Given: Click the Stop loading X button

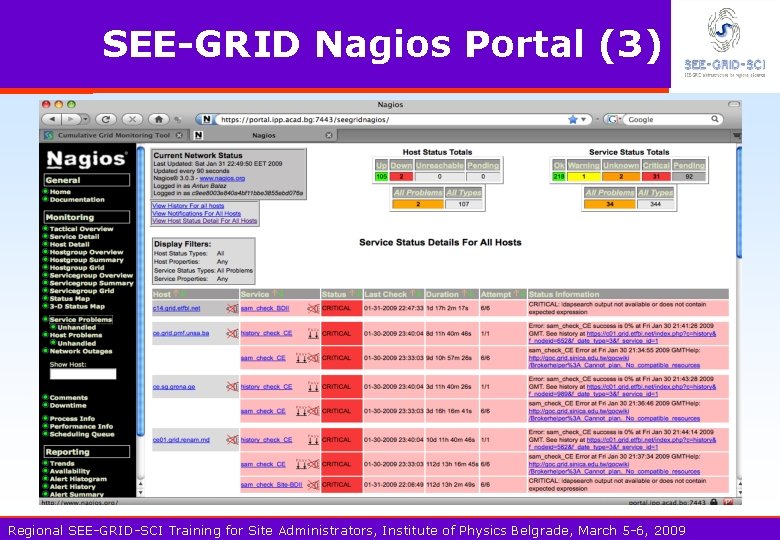Looking at the screenshot, I should tap(132, 119).
